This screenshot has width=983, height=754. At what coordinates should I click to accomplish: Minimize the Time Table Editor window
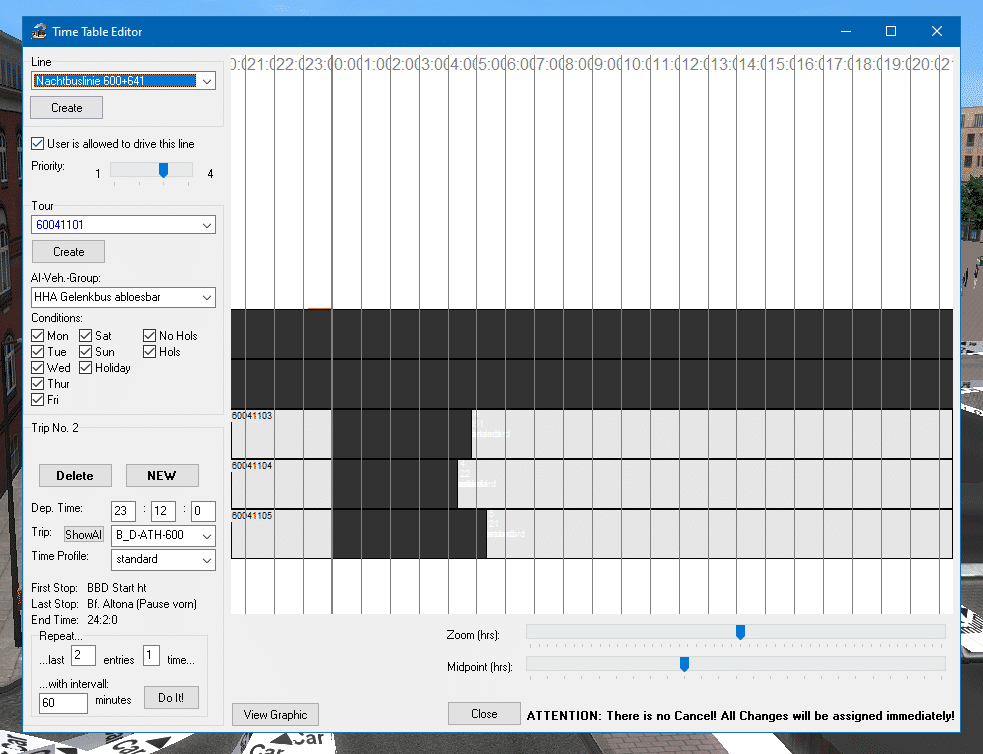[845, 31]
